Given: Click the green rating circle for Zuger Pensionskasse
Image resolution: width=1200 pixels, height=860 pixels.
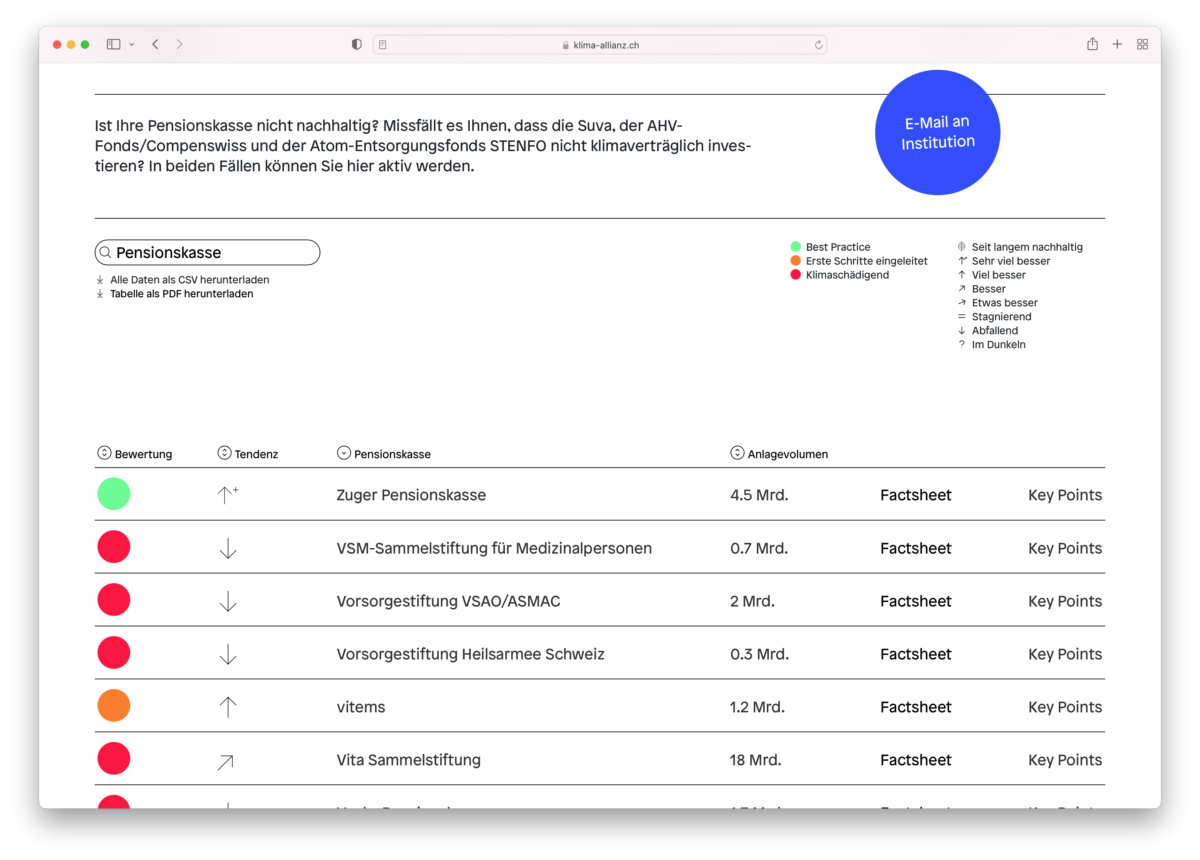Looking at the screenshot, I should (114, 494).
